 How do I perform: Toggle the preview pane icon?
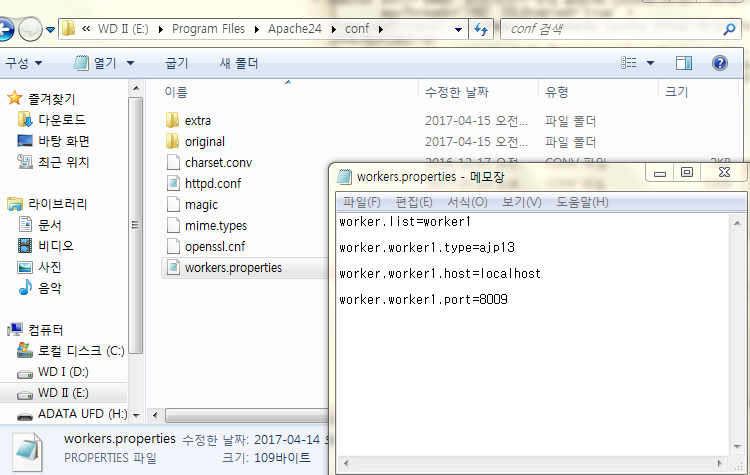(x=684, y=63)
